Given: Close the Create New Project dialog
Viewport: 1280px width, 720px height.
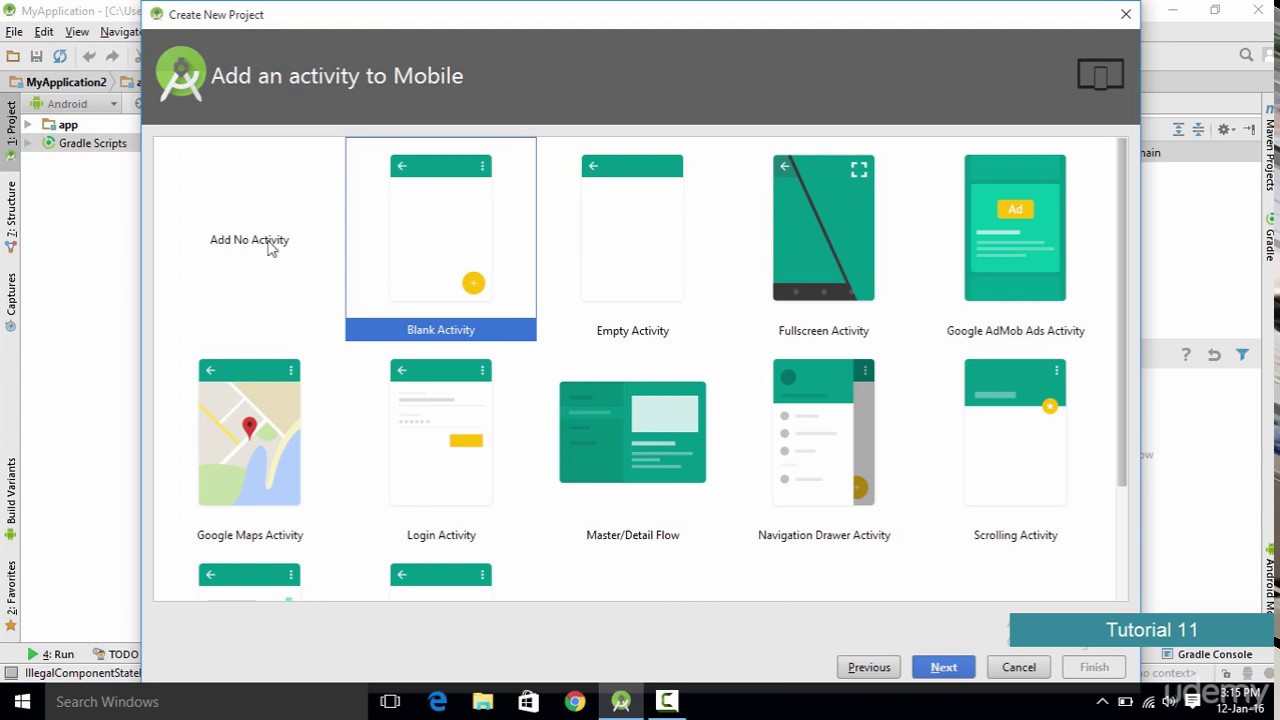Looking at the screenshot, I should pyautogui.click(x=1126, y=14).
